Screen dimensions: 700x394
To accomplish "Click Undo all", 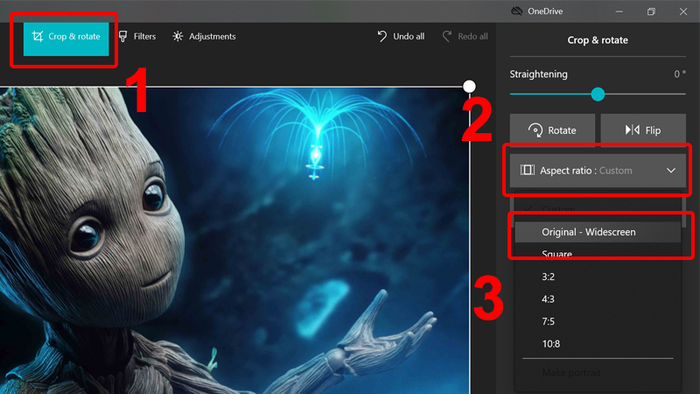I will (x=401, y=37).
